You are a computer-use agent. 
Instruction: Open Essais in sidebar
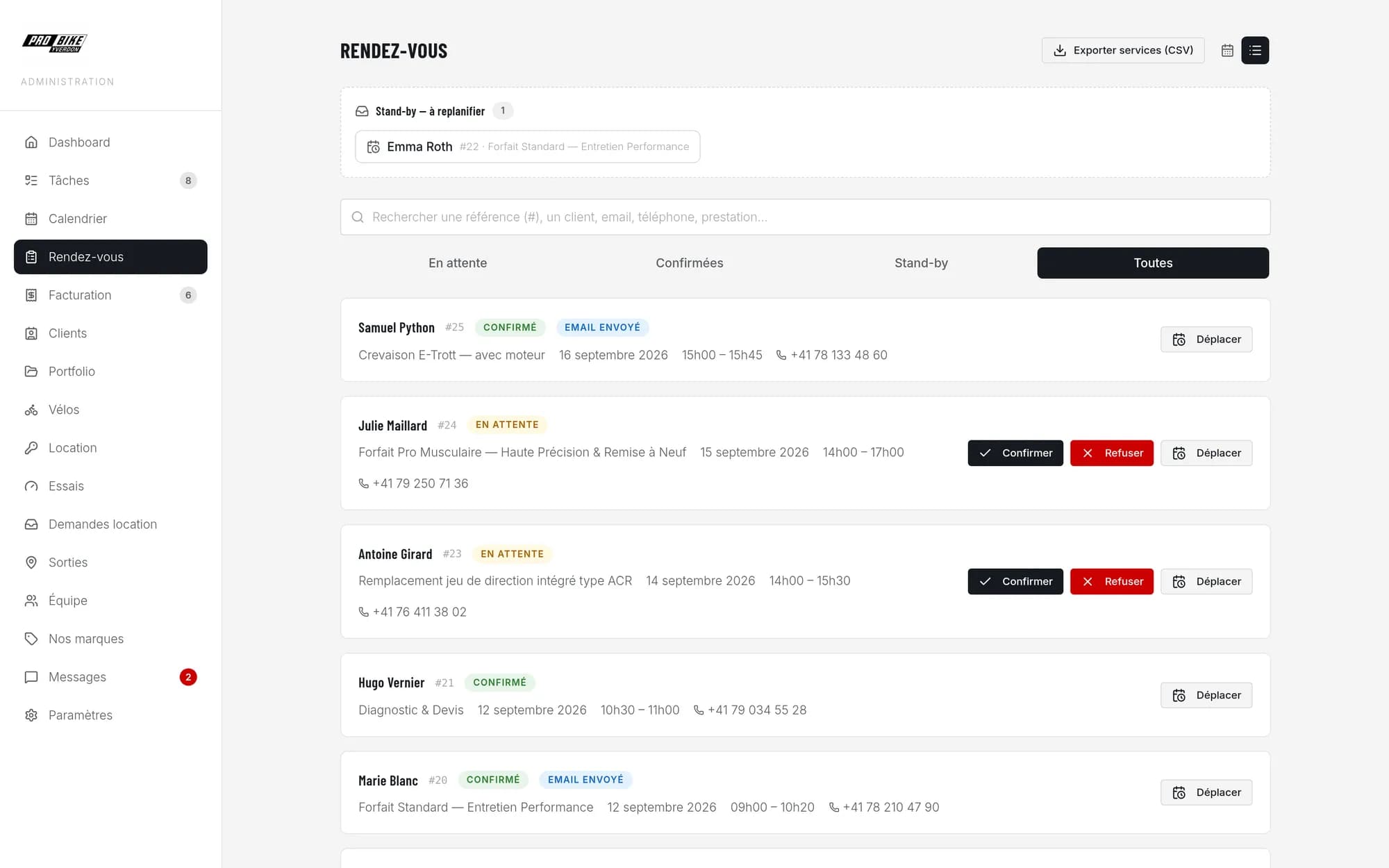110,486
